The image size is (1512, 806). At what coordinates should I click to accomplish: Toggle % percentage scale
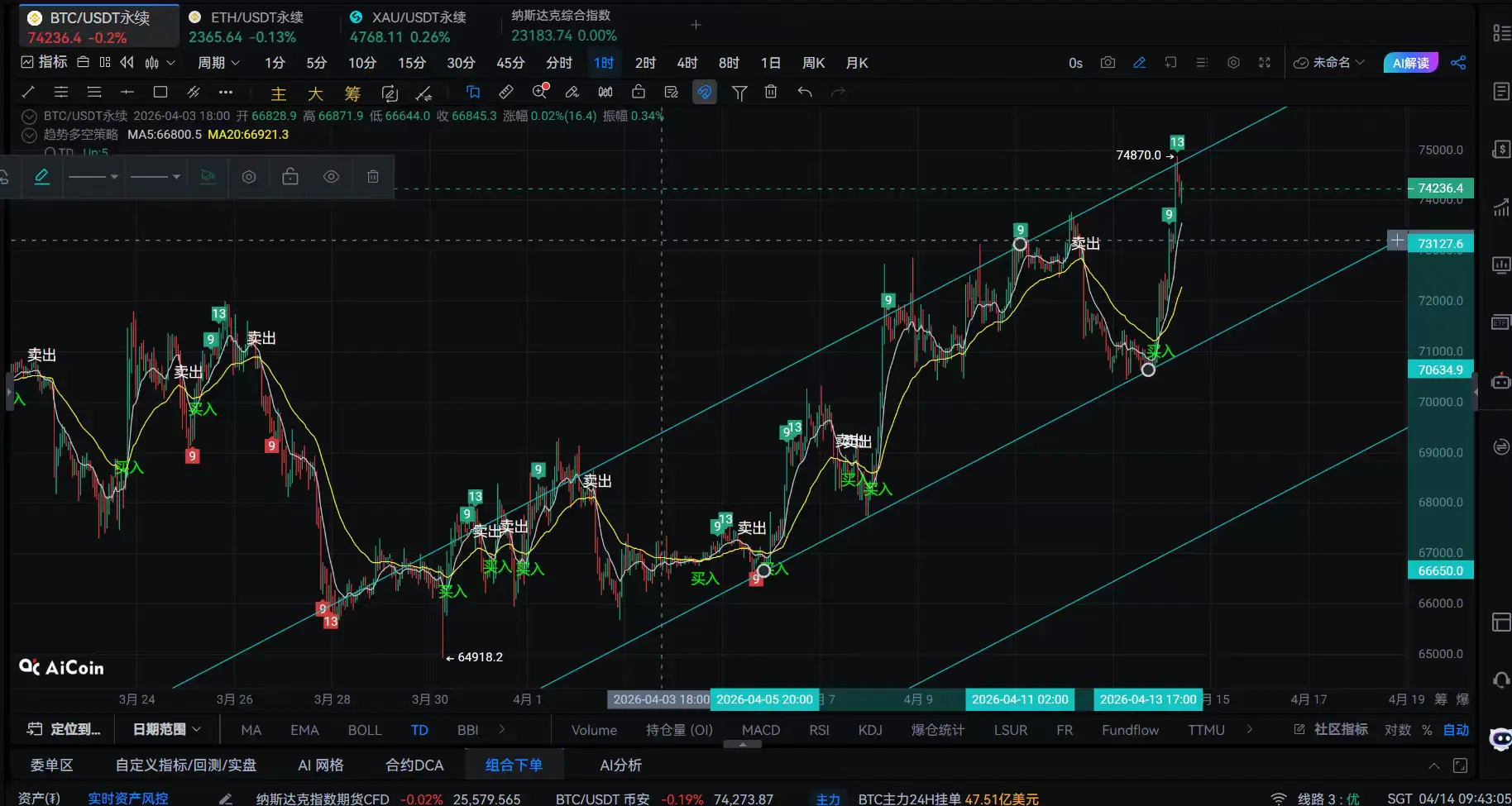1427,730
